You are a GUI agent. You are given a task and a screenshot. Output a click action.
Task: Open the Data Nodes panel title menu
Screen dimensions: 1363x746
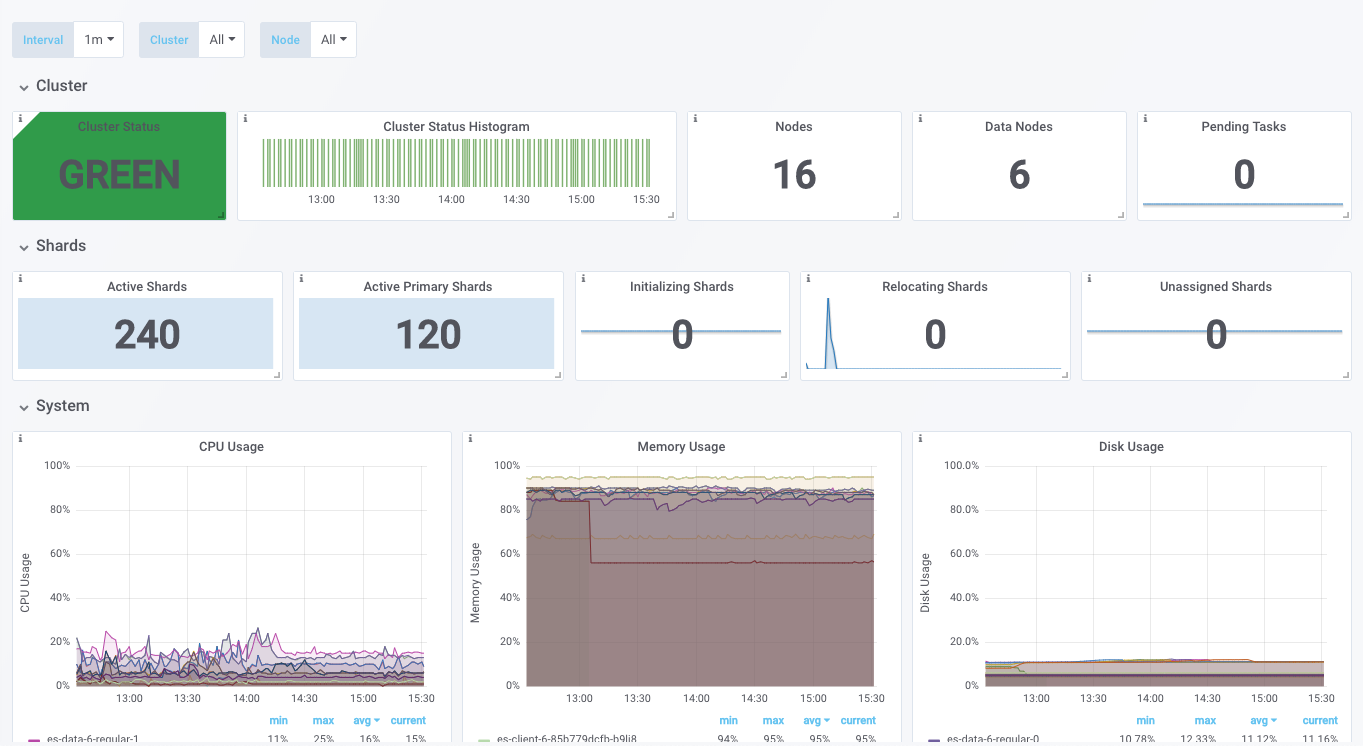[1019, 127]
